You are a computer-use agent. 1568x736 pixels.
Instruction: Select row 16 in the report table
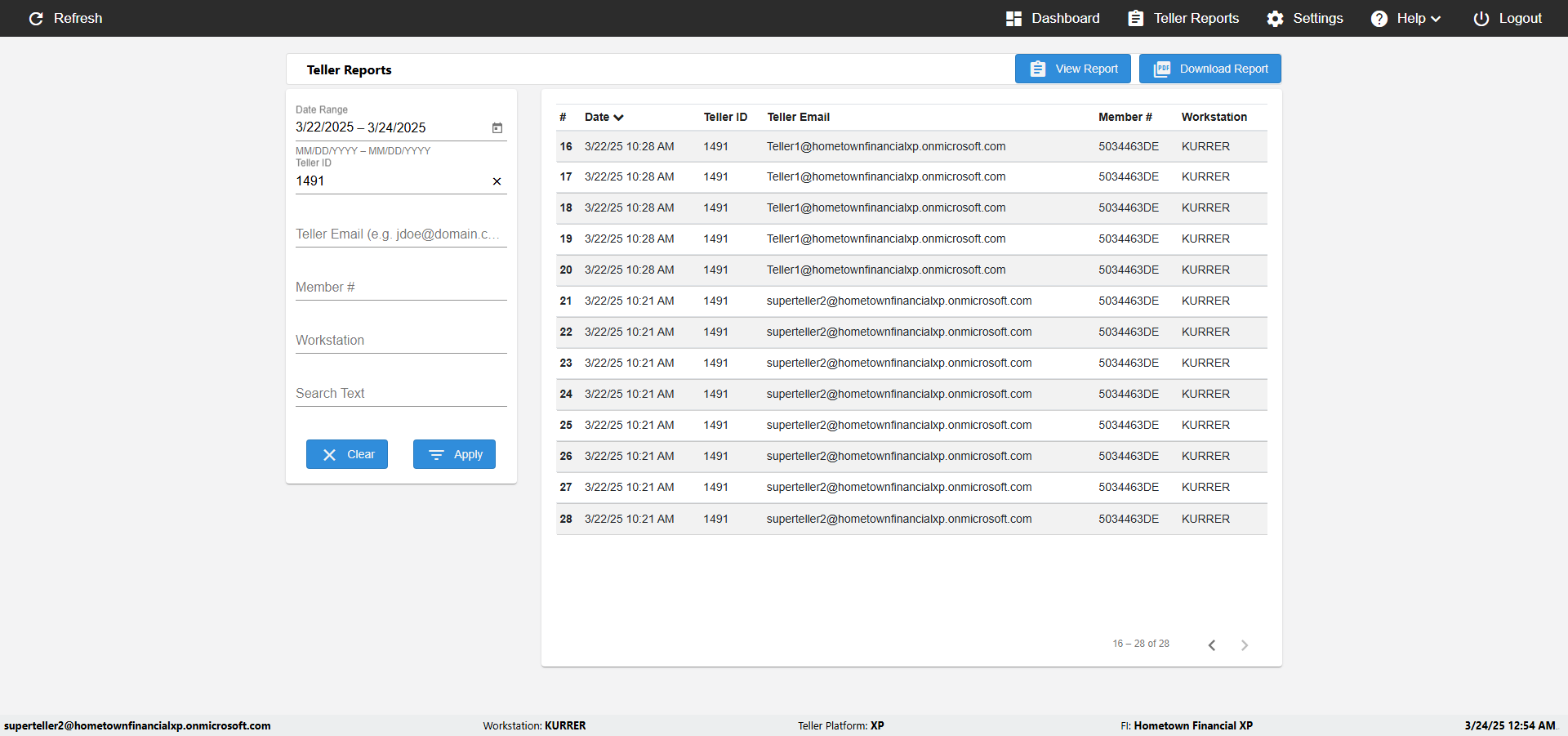pos(911,147)
